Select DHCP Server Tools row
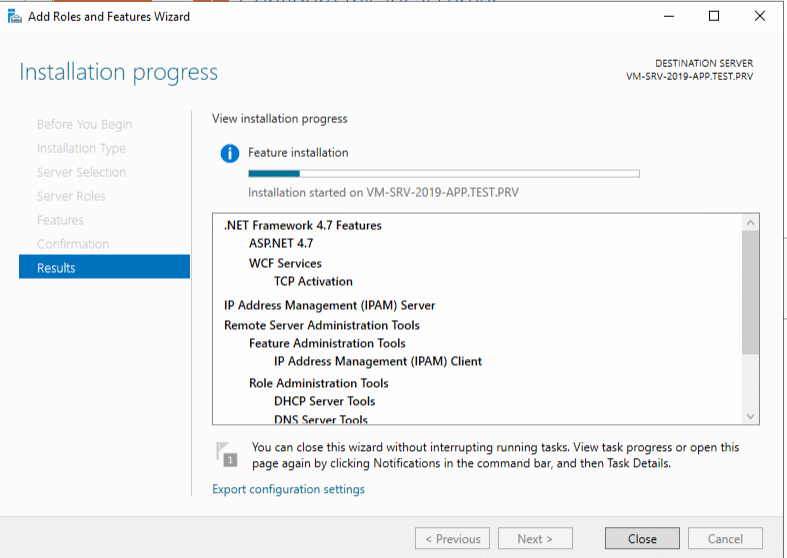Viewport: 787px width, 558px height. click(x=324, y=401)
